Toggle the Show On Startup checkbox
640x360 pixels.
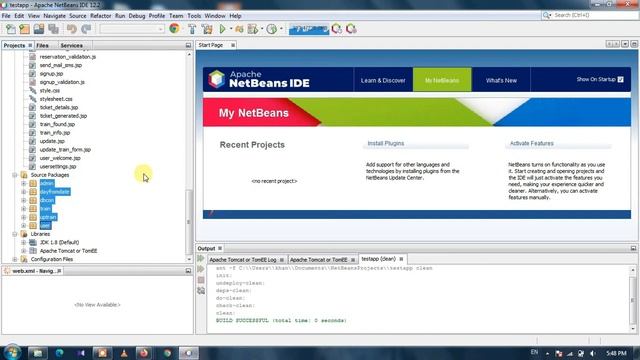tap(620, 80)
